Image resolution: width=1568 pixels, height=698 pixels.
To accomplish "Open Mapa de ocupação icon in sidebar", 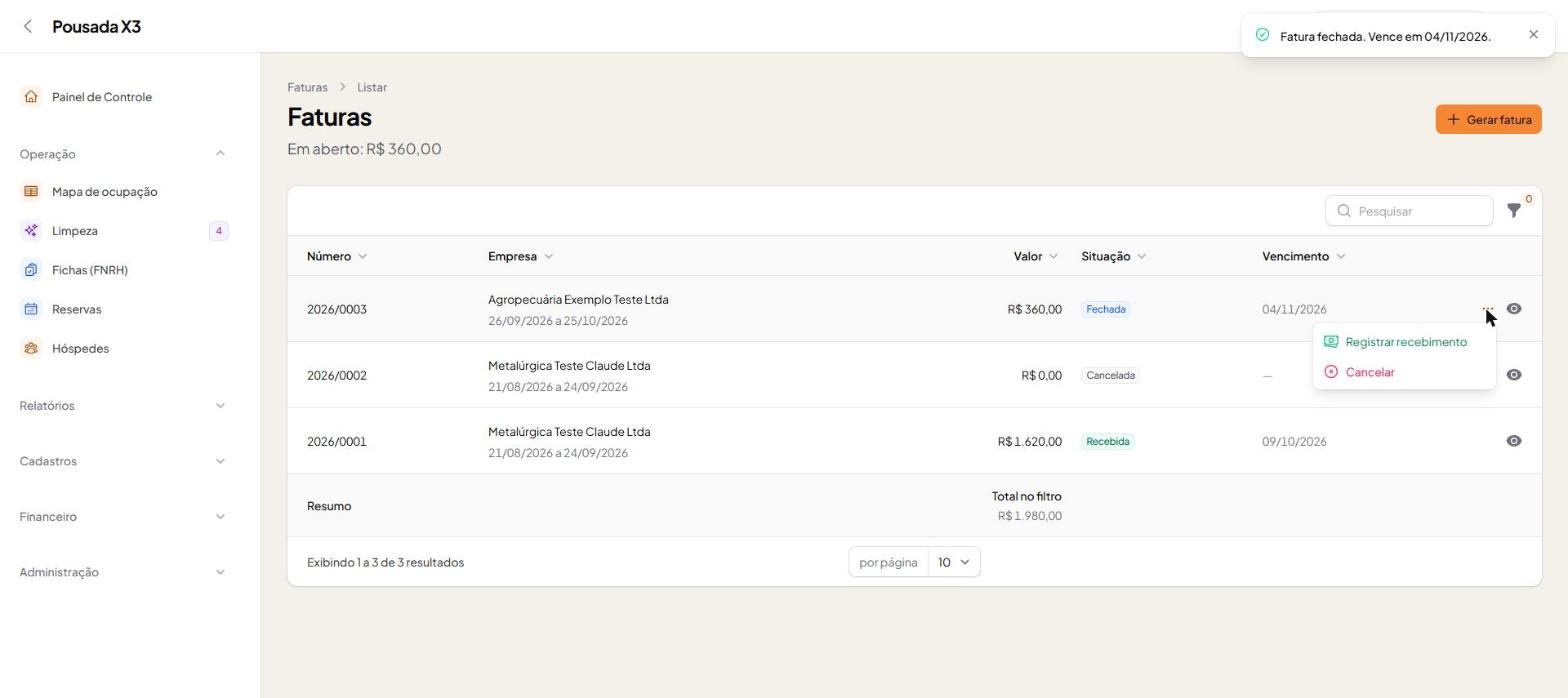I will pos(31,192).
